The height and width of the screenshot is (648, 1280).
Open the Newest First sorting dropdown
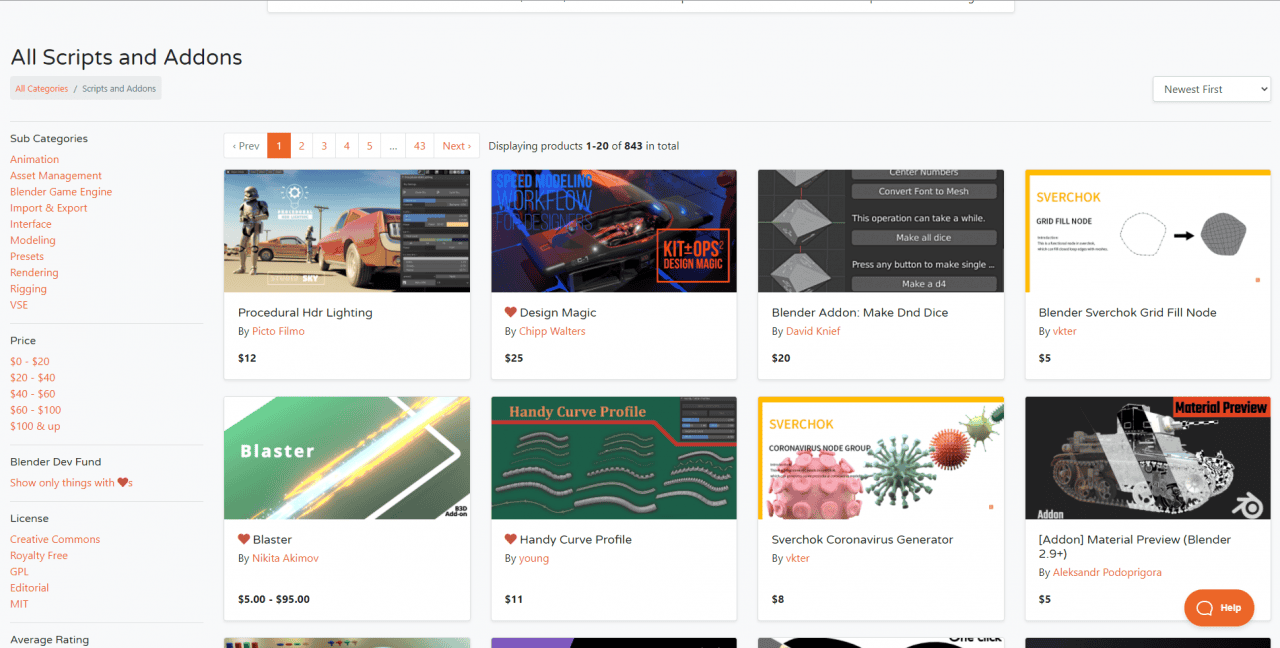[1211, 88]
